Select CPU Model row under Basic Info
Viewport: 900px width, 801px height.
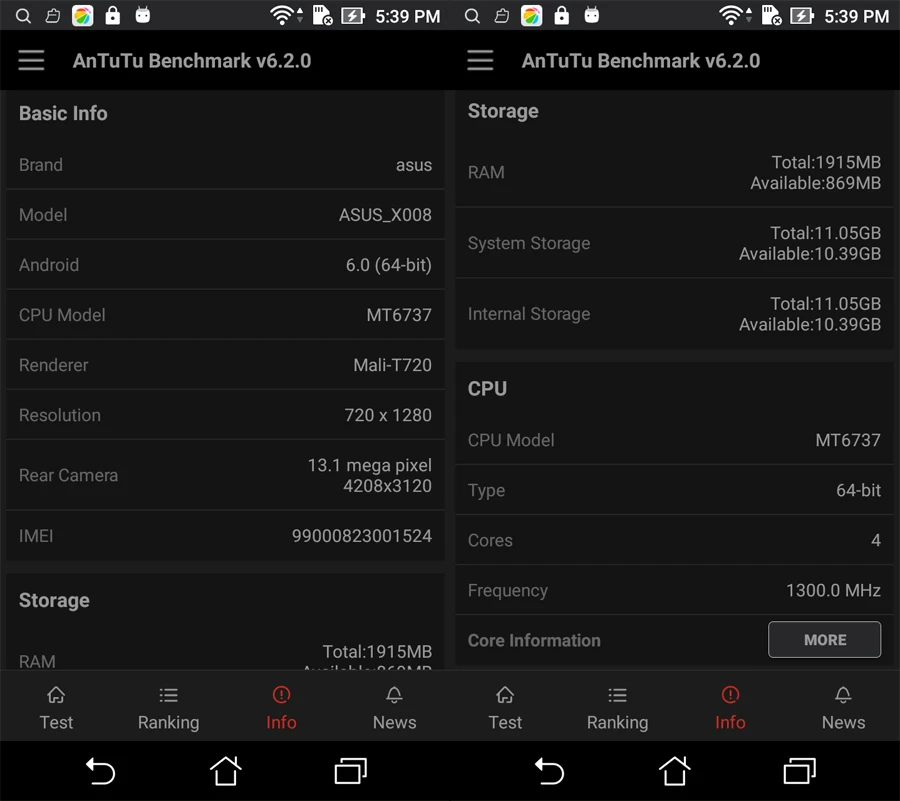point(225,314)
